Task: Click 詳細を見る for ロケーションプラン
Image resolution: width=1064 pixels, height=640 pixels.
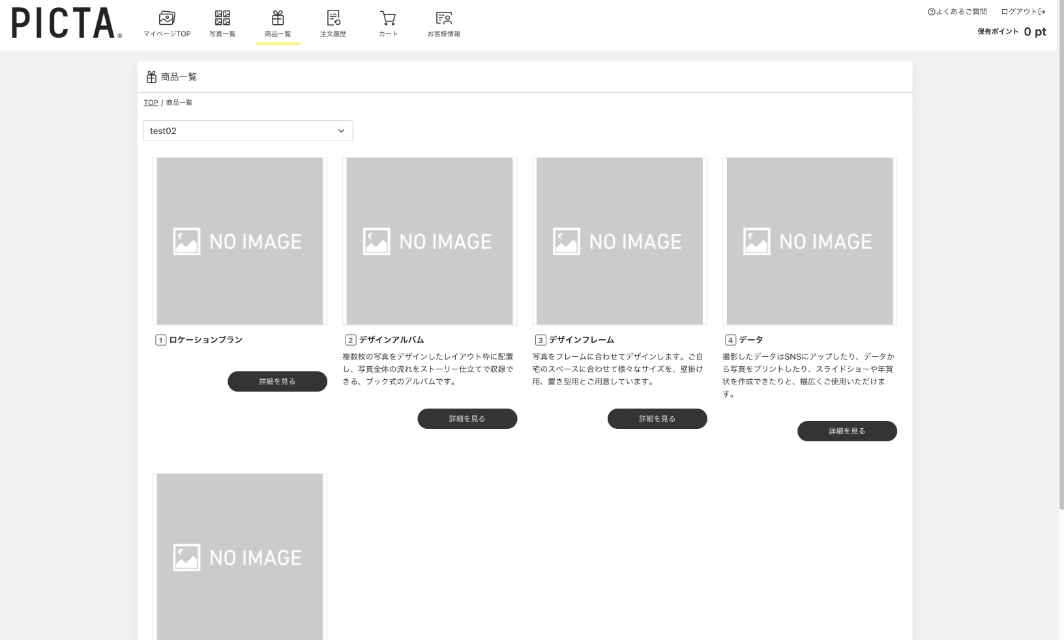Action: click(277, 381)
